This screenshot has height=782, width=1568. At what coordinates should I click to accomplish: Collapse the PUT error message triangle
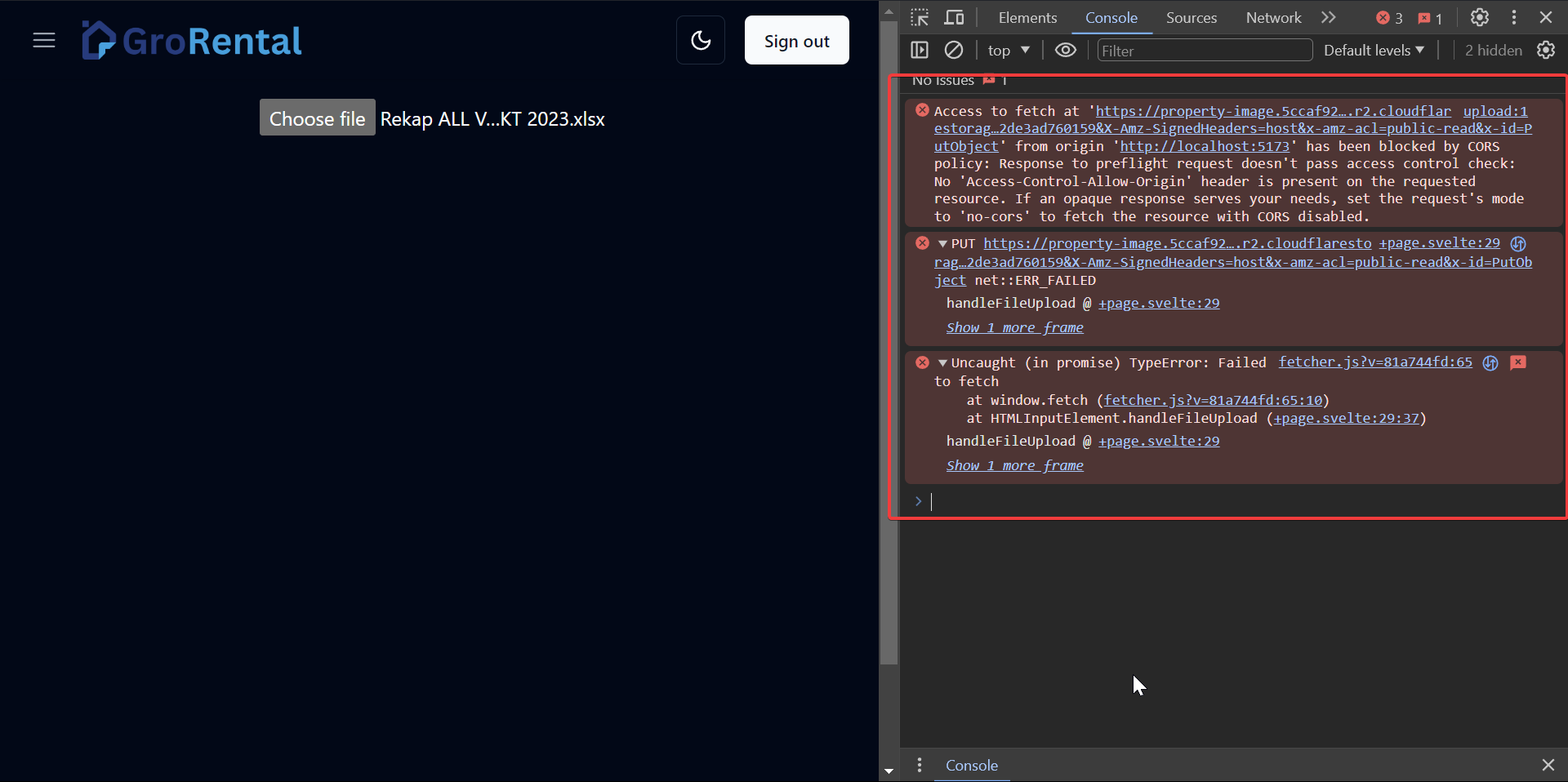pyautogui.click(x=942, y=244)
